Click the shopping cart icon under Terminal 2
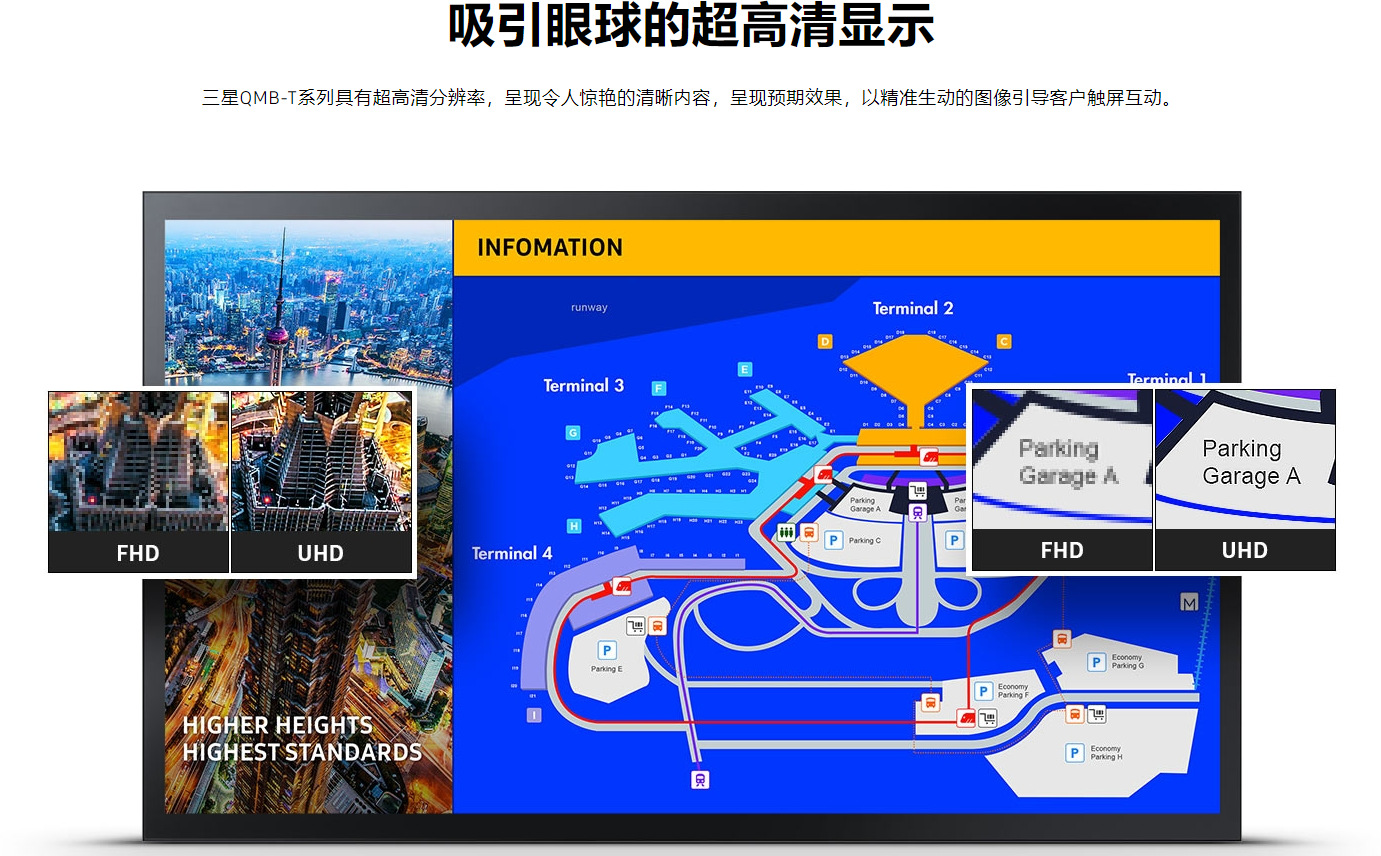The image size is (1381, 856). tap(917, 491)
